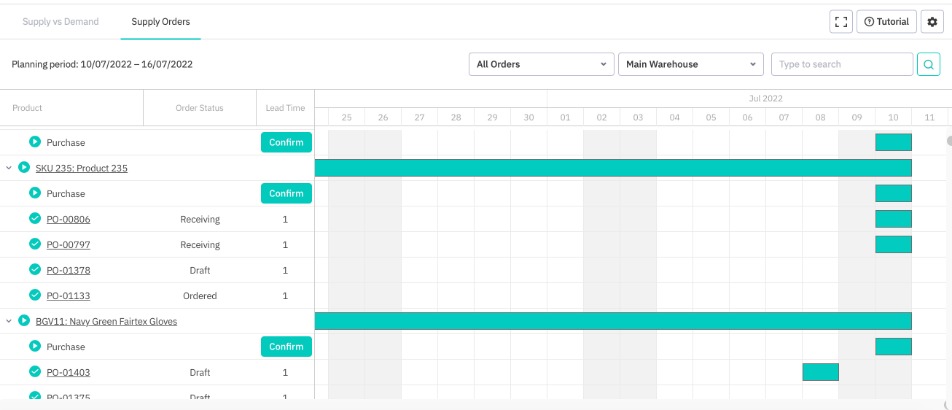This screenshot has width=952, height=410.
Task: Click play icon beside SKU 235
Action: (24, 168)
